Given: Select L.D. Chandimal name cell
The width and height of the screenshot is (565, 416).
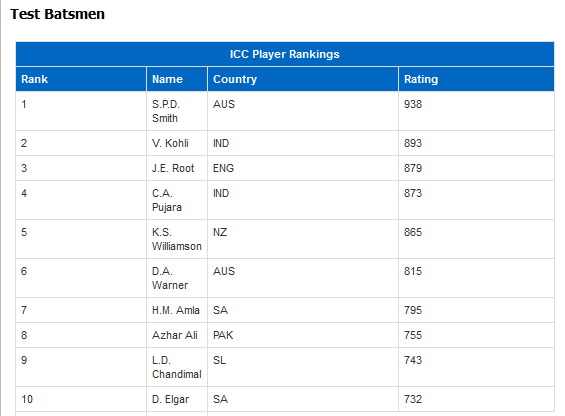Looking at the screenshot, I should tap(177, 367).
